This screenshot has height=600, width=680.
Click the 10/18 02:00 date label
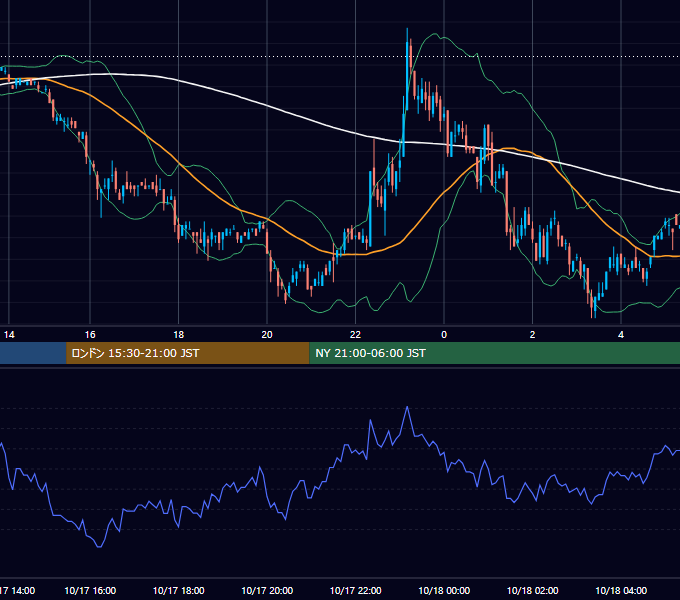(533, 590)
